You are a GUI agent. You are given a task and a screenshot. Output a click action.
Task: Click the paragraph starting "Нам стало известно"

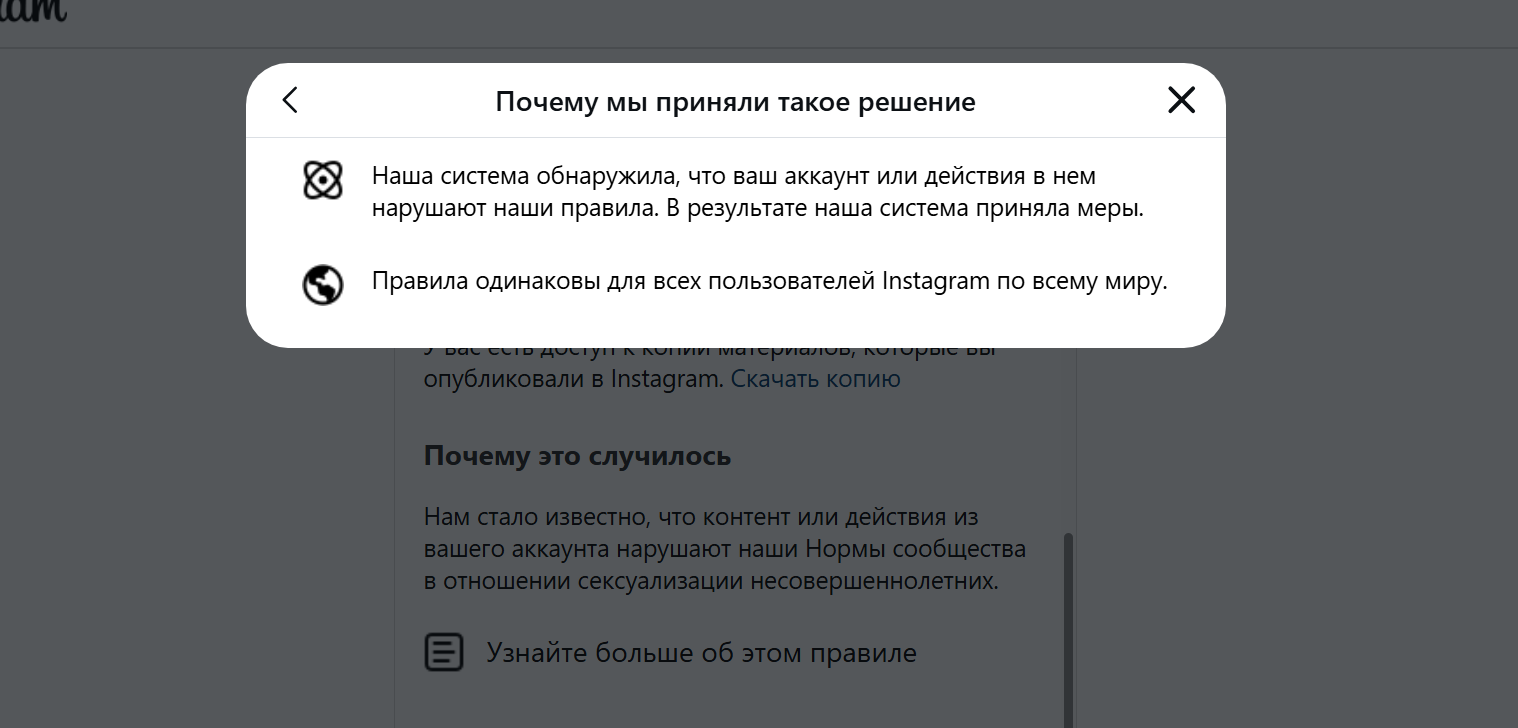[725, 549]
